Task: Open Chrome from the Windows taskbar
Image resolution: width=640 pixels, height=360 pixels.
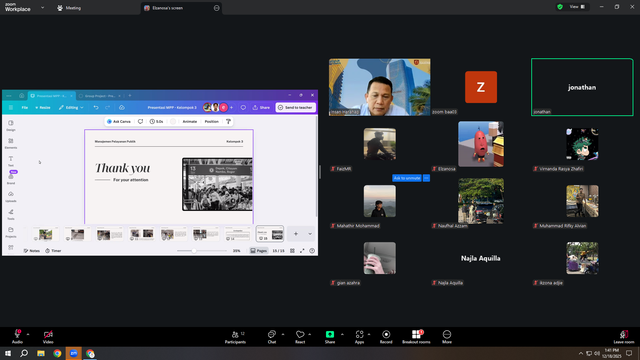Action: click(x=57, y=353)
